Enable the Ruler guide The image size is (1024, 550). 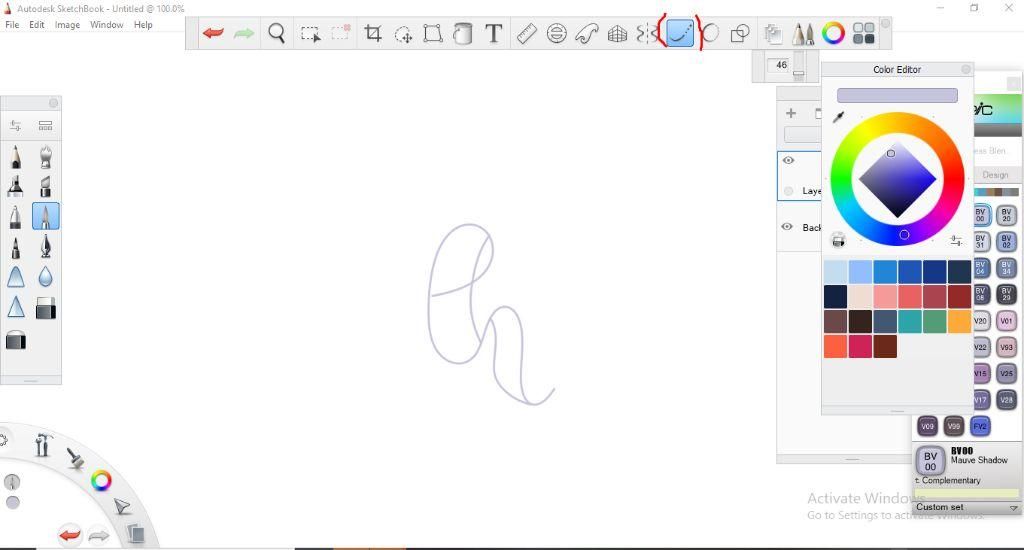526,33
